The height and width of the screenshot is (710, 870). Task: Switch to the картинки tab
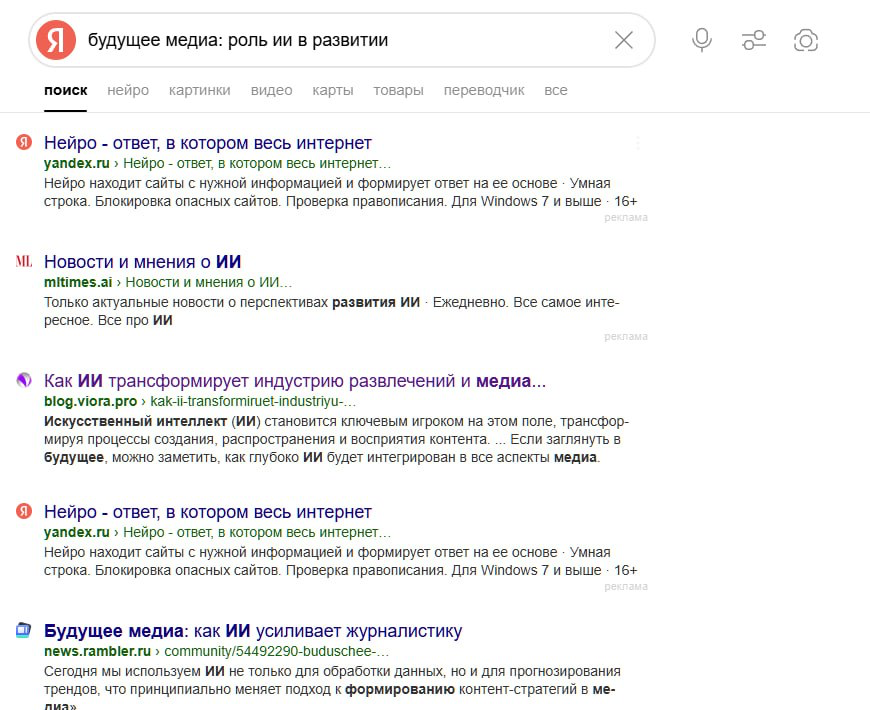point(200,90)
